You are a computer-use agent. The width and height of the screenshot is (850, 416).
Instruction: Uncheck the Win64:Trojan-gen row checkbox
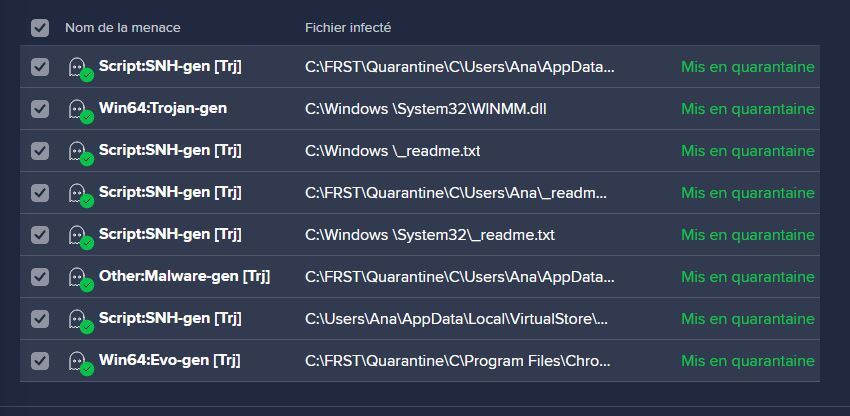tap(40, 109)
